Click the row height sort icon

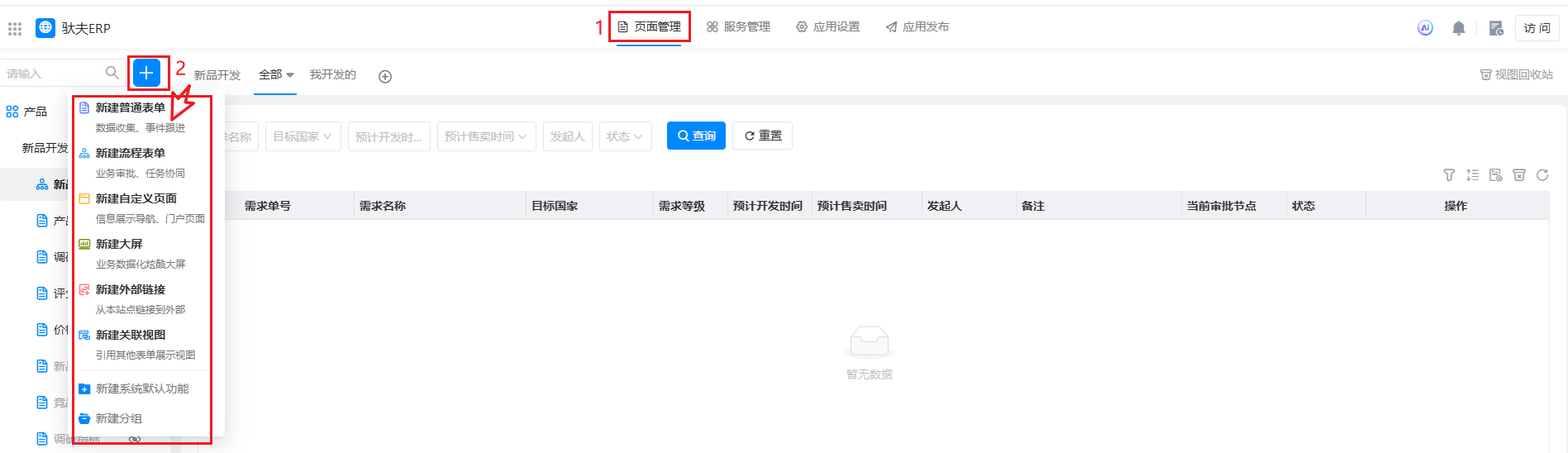pos(1472,175)
